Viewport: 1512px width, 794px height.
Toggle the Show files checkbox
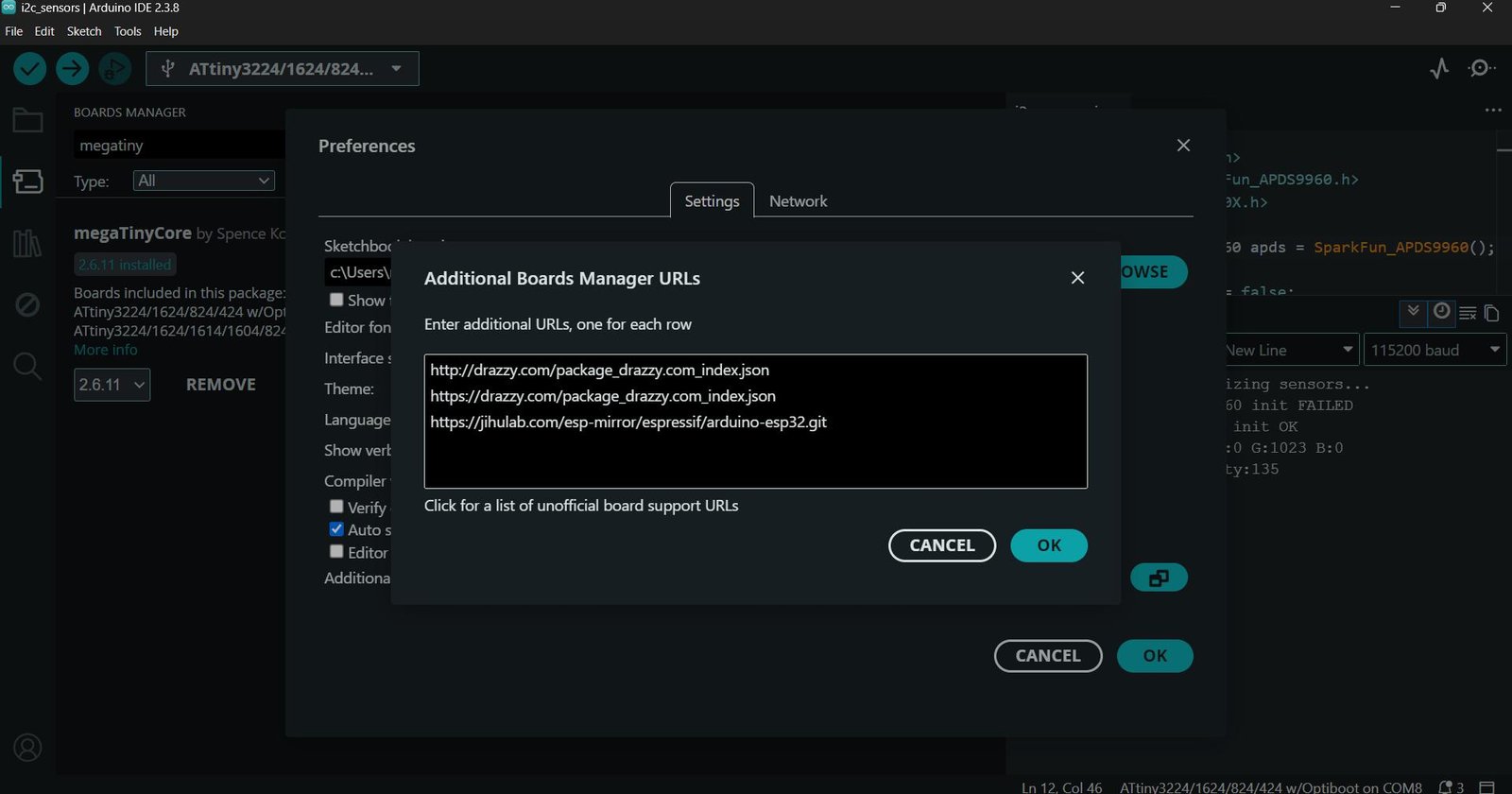click(336, 300)
